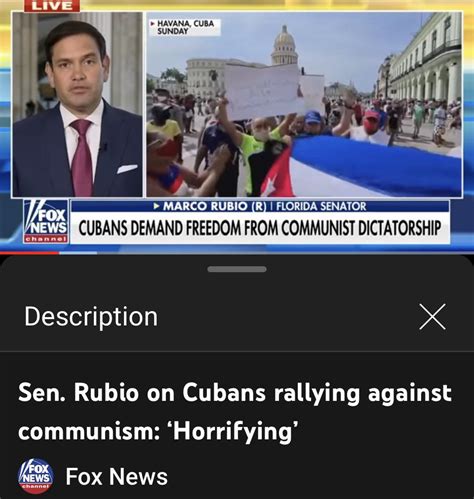
Task: Click the white protest sign in the video
Action: click(x=262, y=91)
